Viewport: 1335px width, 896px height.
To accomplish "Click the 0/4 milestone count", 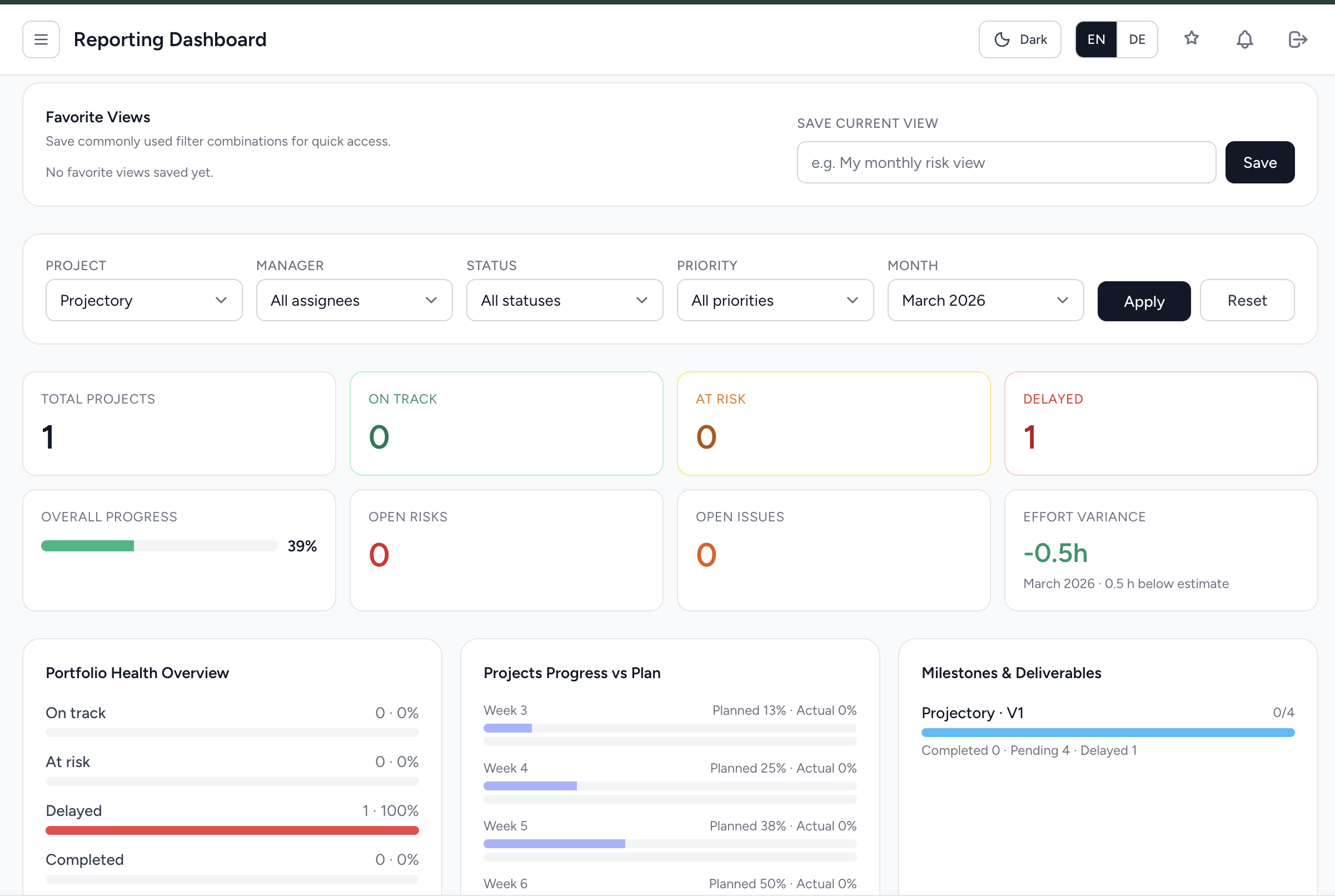I will pyautogui.click(x=1283, y=713).
